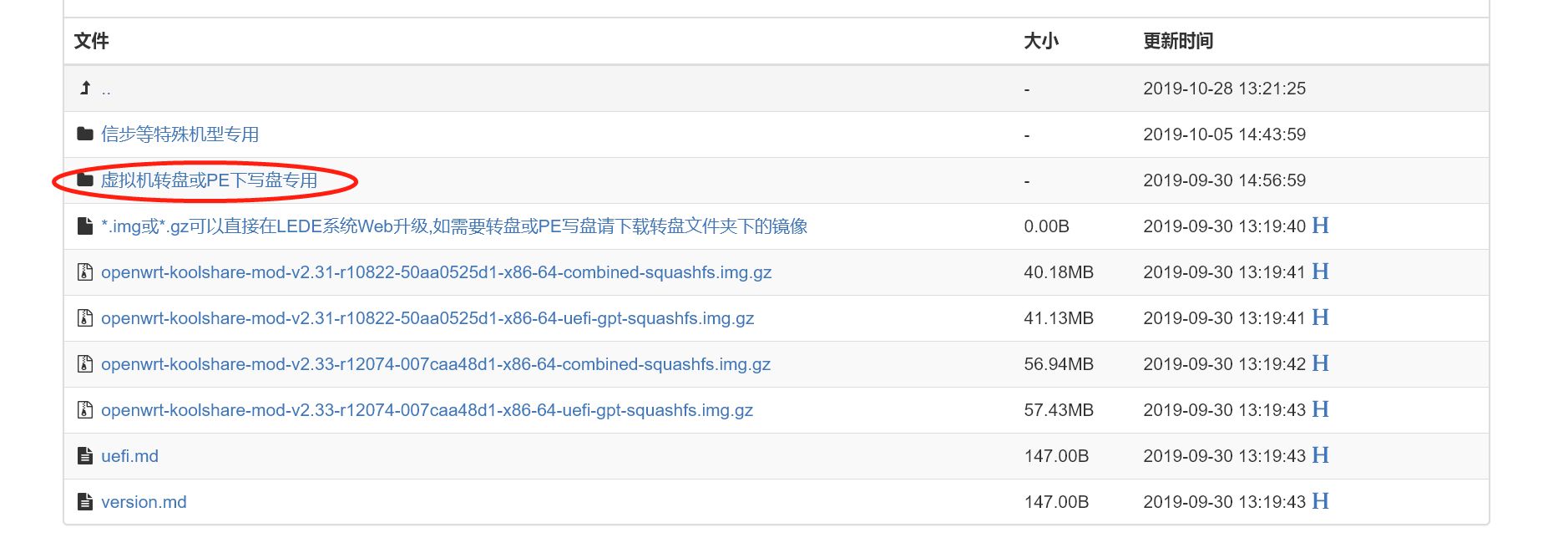Click archive icon of v2.33 uefi-gpt image

85,409
